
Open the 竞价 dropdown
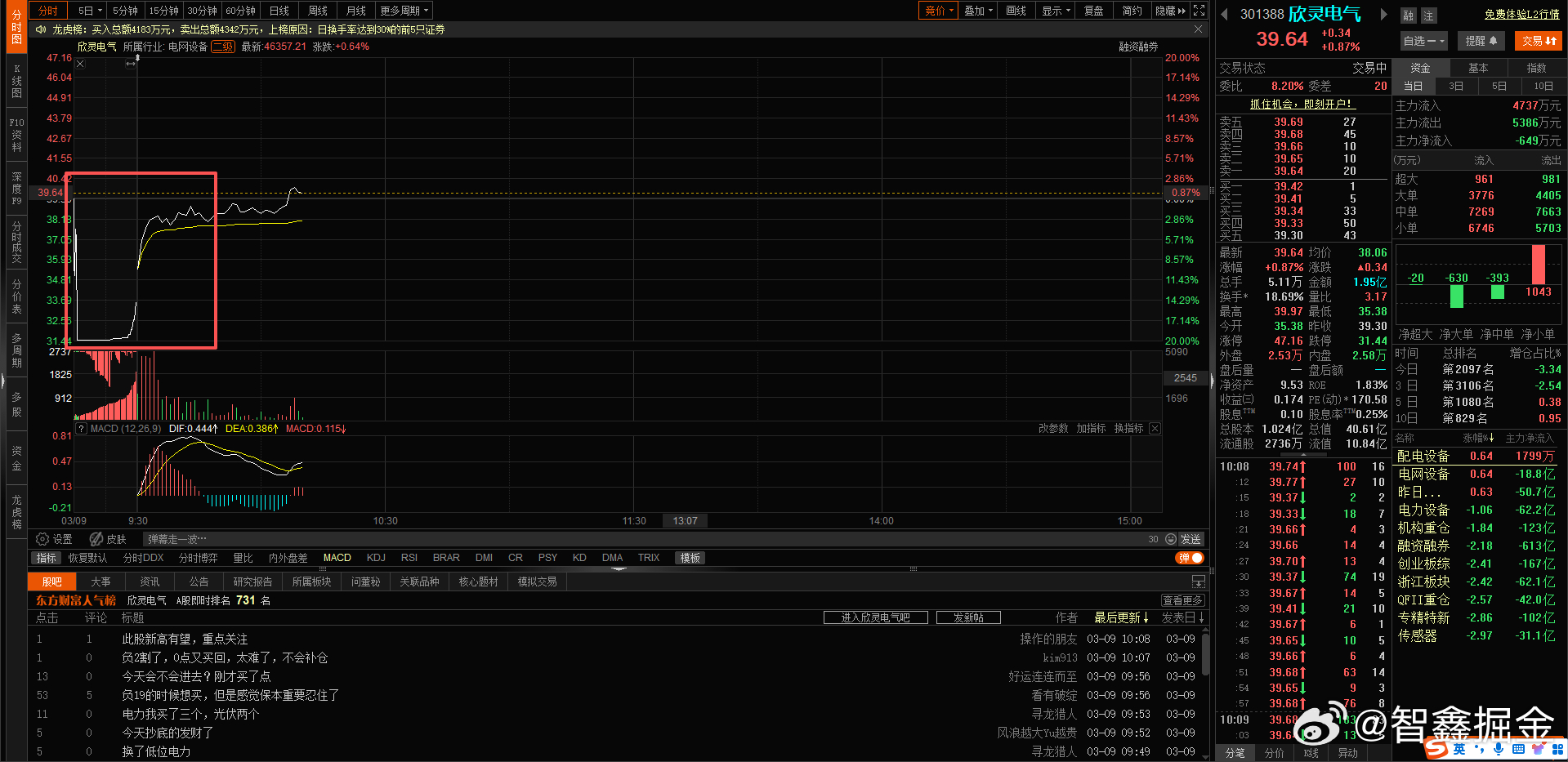[938, 11]
